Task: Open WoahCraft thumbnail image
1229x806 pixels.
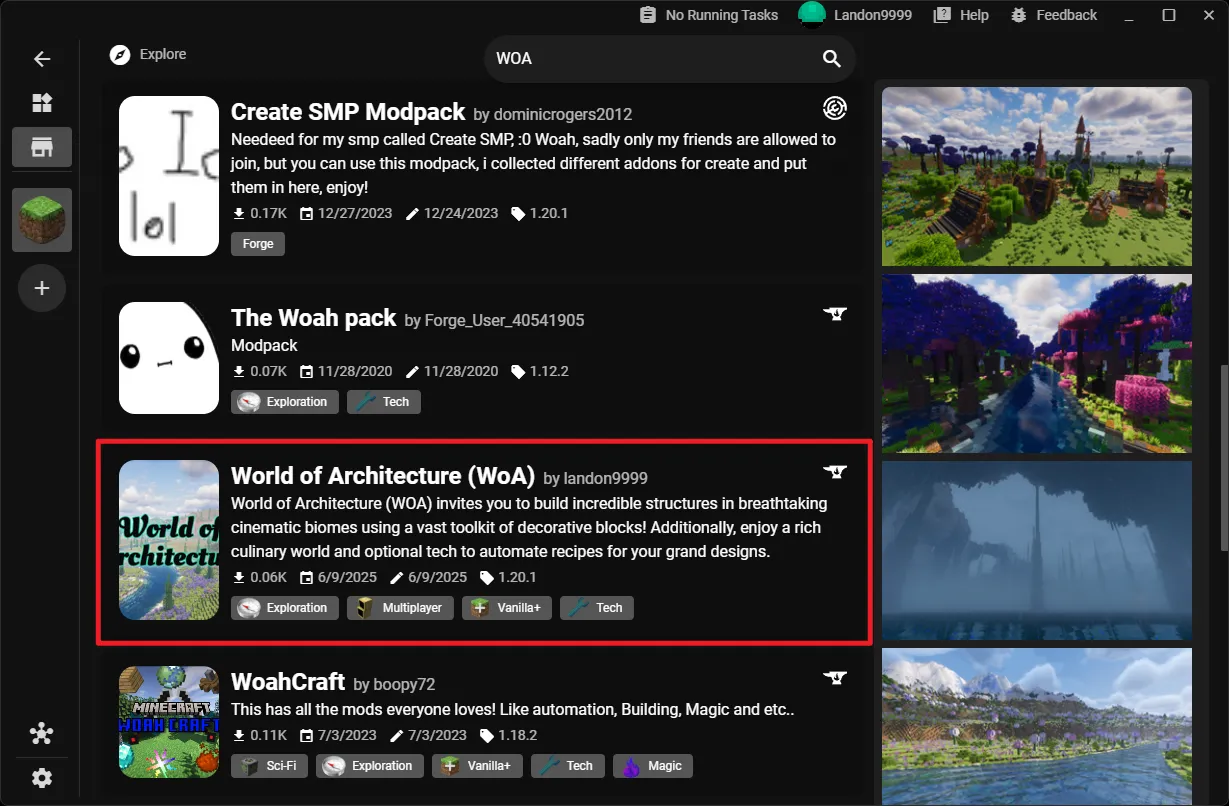Action: point(169,722)
